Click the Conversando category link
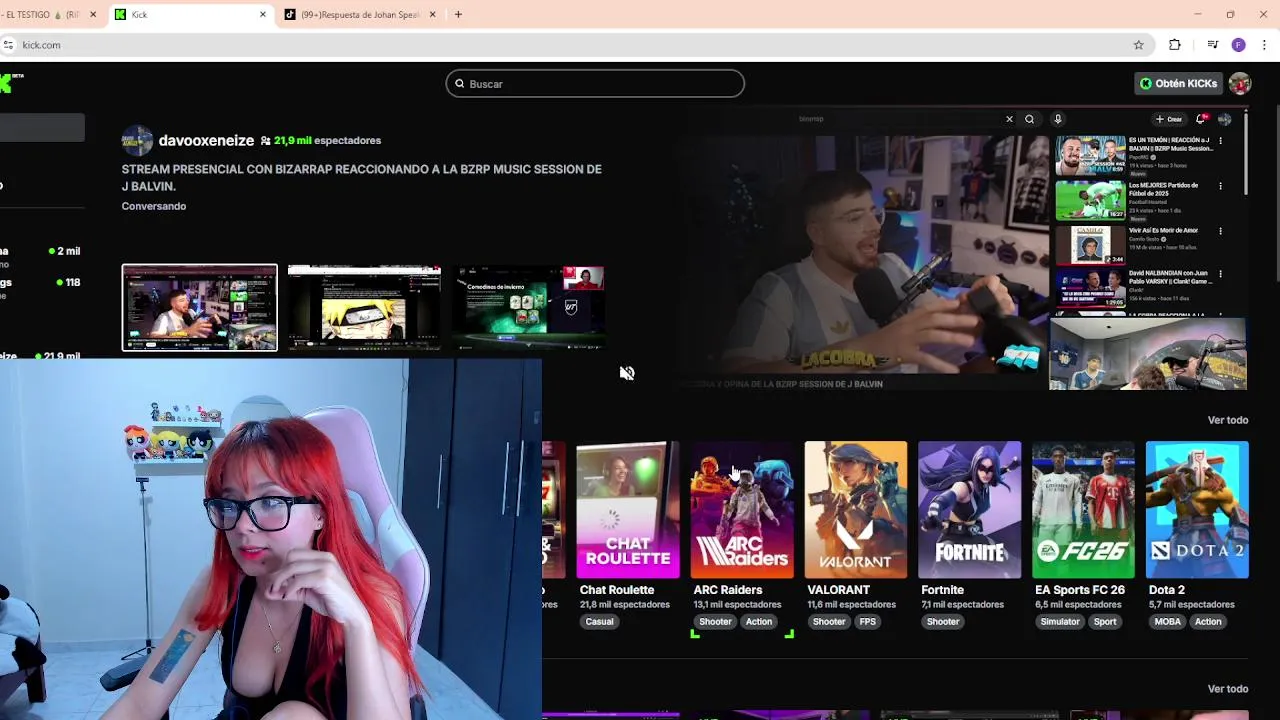The height and width of the screenshot is (720, 1280). click(x=154, y=206)
